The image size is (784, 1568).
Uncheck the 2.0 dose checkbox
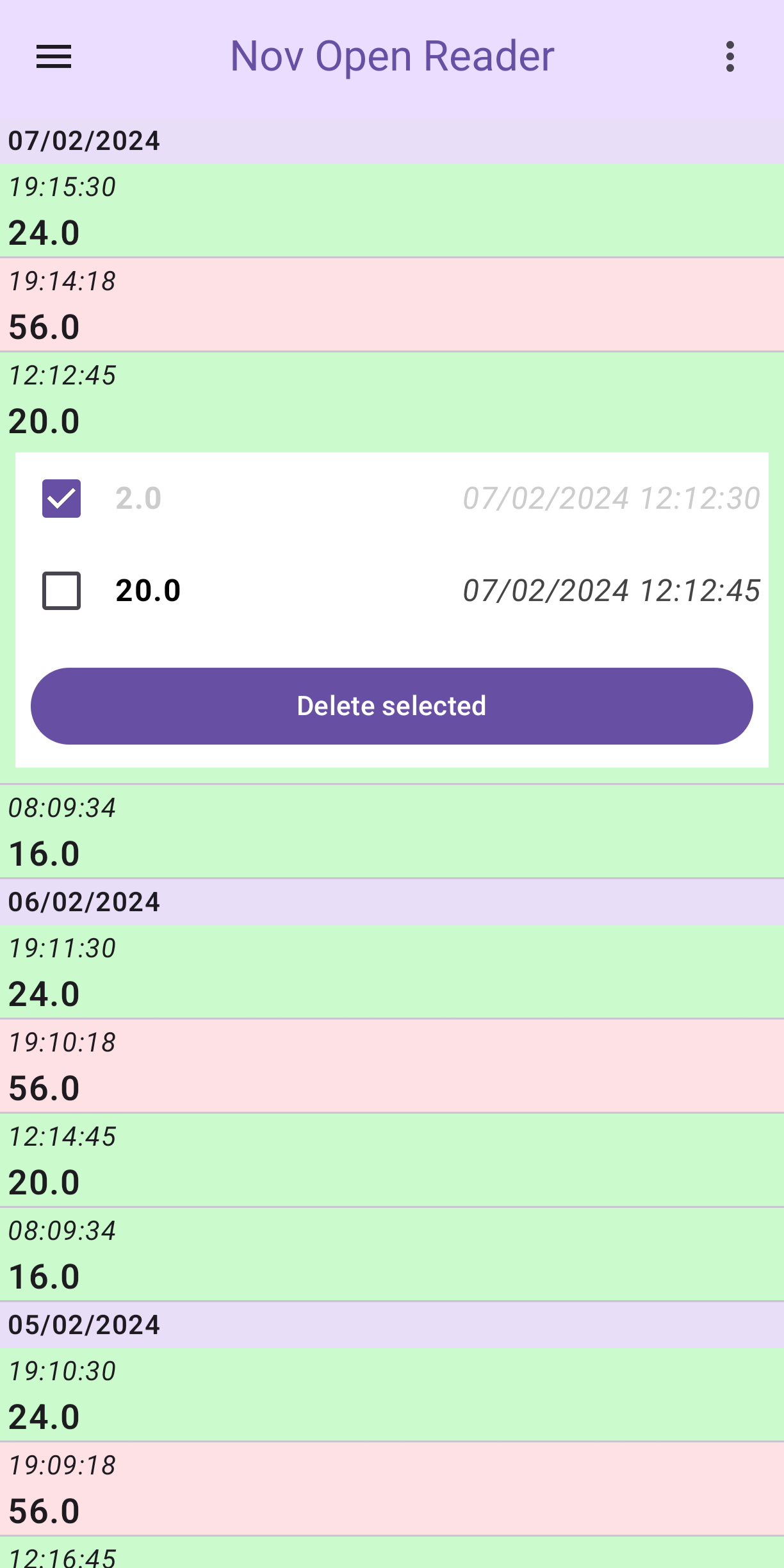click(61, 499)
